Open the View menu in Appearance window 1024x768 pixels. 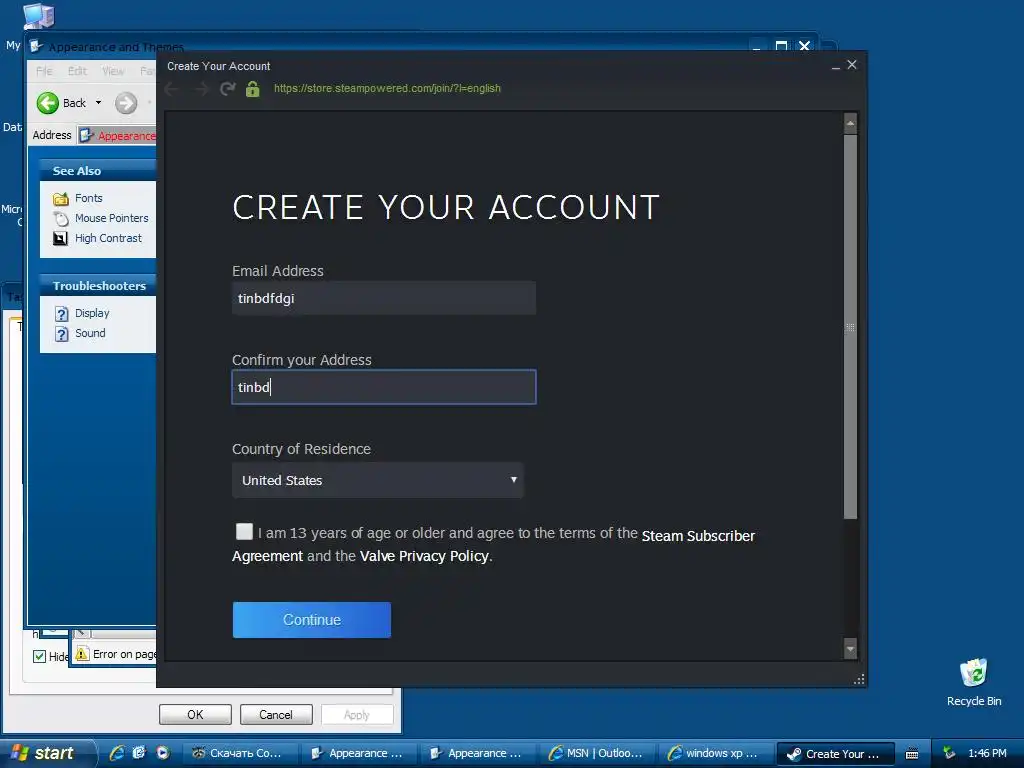(x=113, y=71)
